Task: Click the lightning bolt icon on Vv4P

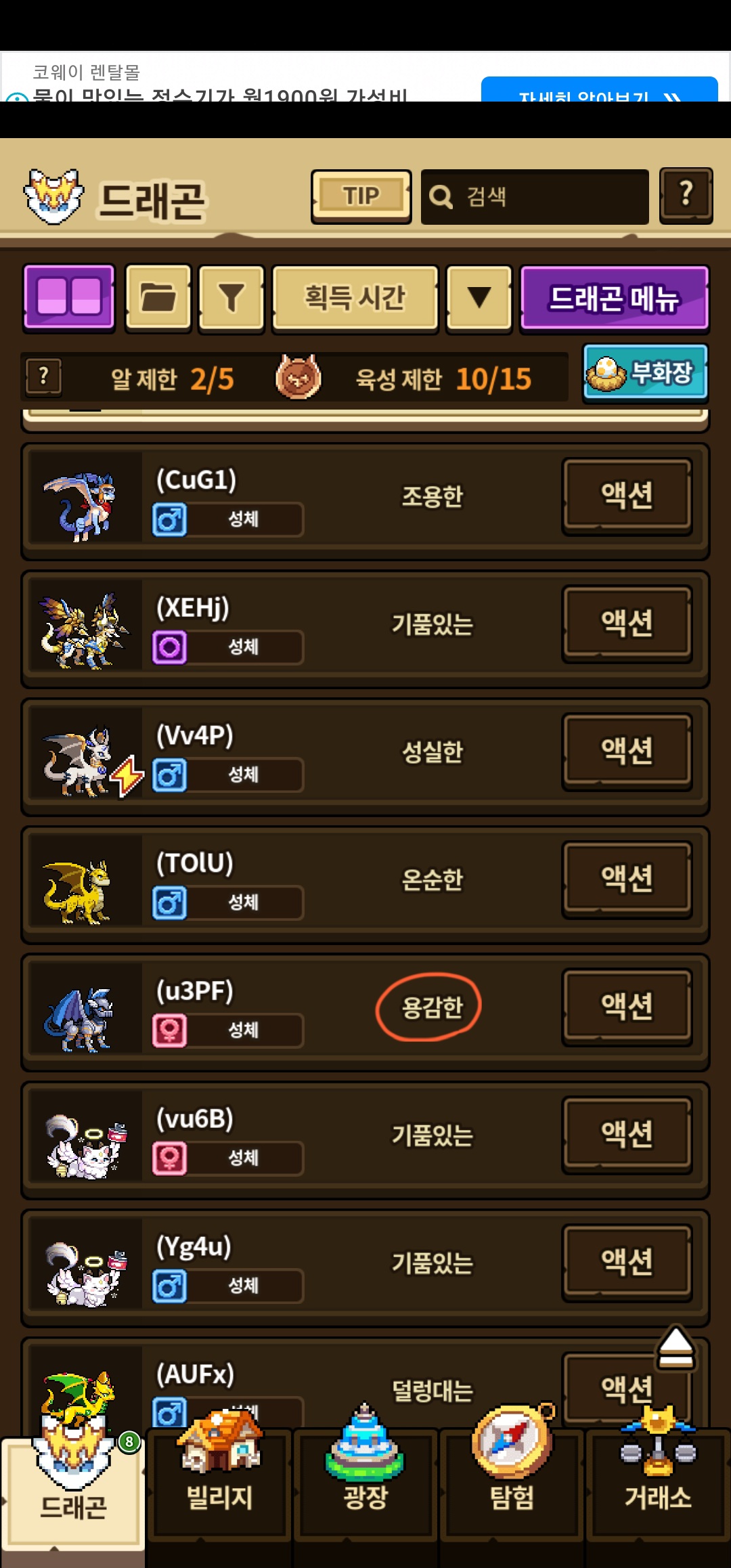Action: [x=127, y=776]
